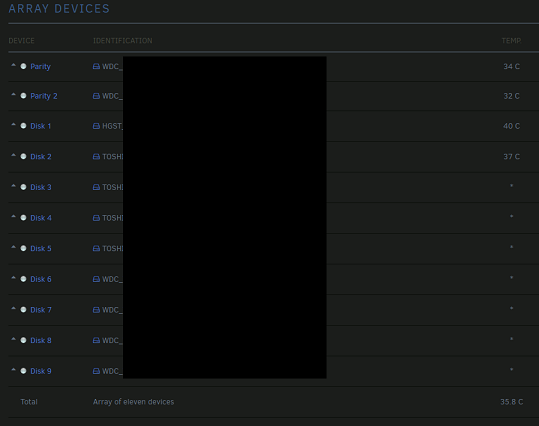Open the Disk 1 settings link
Viewport: 539px width, 426px height.
[x=41, y=126]
